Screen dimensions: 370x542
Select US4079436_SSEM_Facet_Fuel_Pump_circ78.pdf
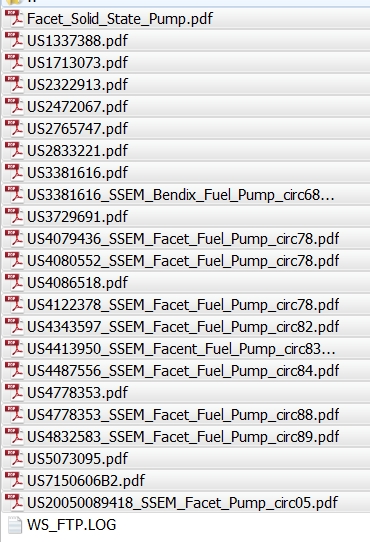pos(186,239)
